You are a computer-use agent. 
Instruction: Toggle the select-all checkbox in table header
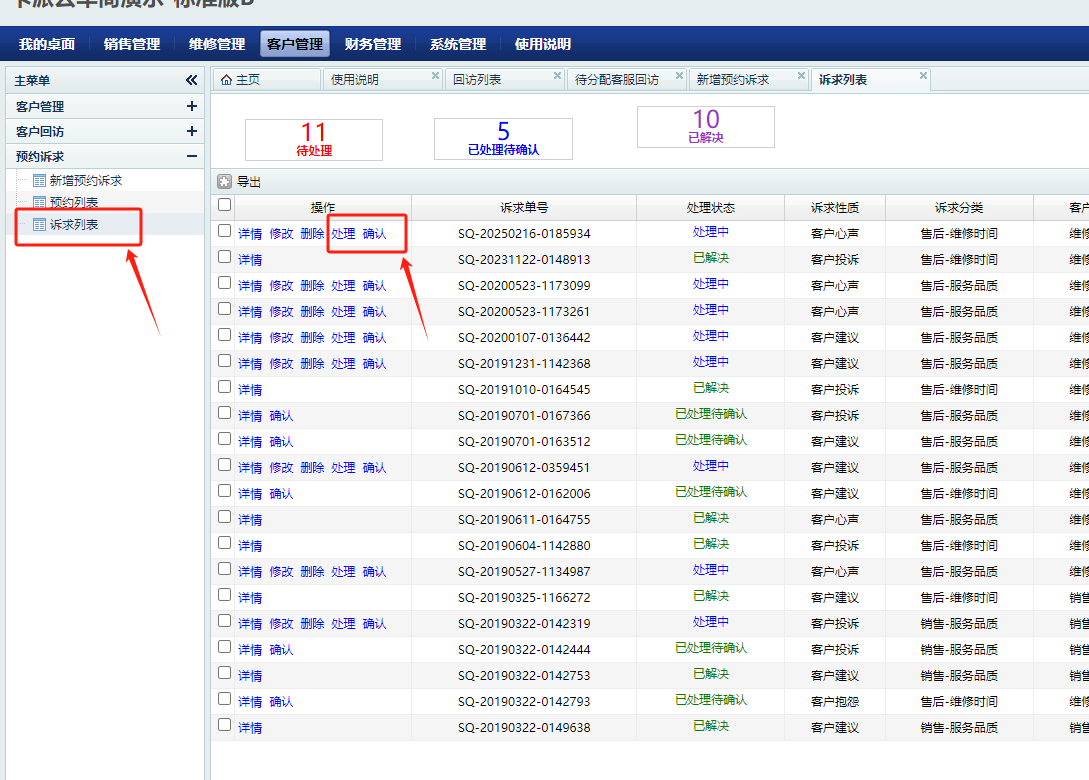click(x=225, y=205)
